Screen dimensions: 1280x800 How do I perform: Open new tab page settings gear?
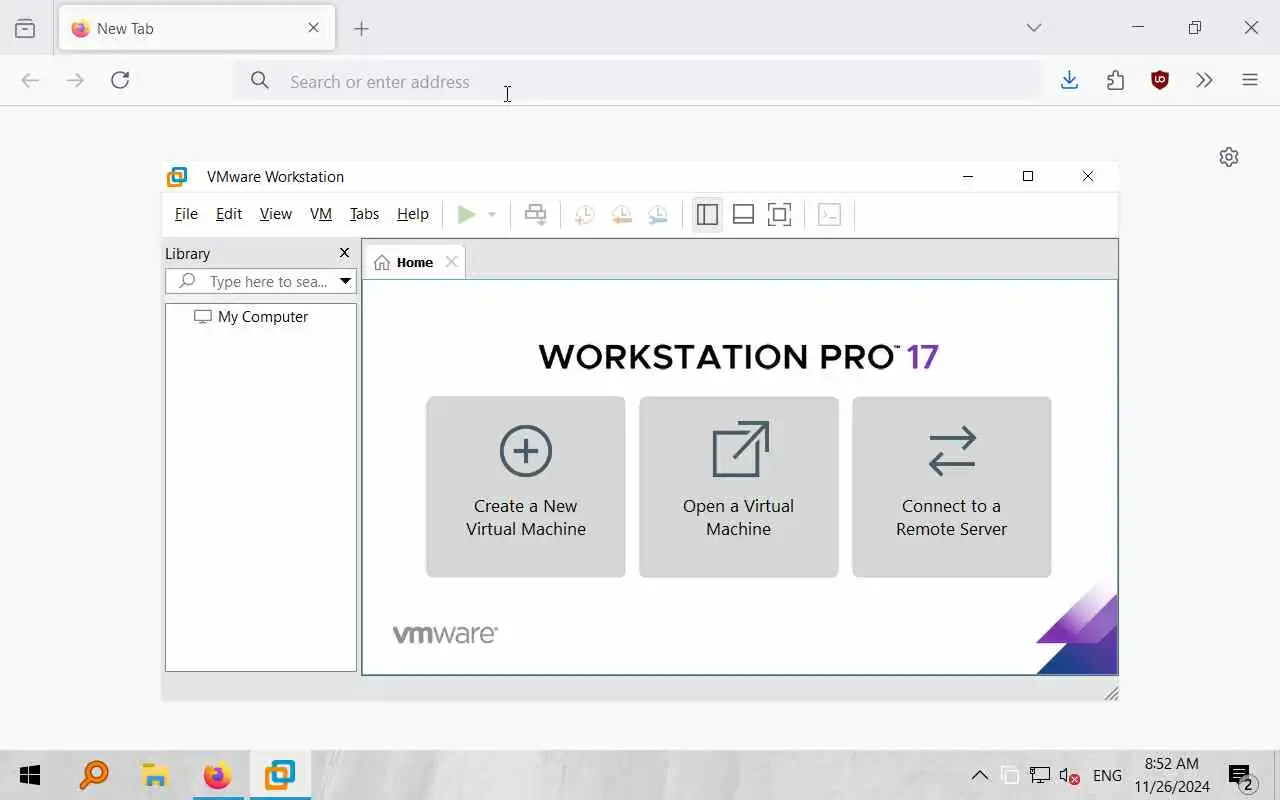point(1229,157)
